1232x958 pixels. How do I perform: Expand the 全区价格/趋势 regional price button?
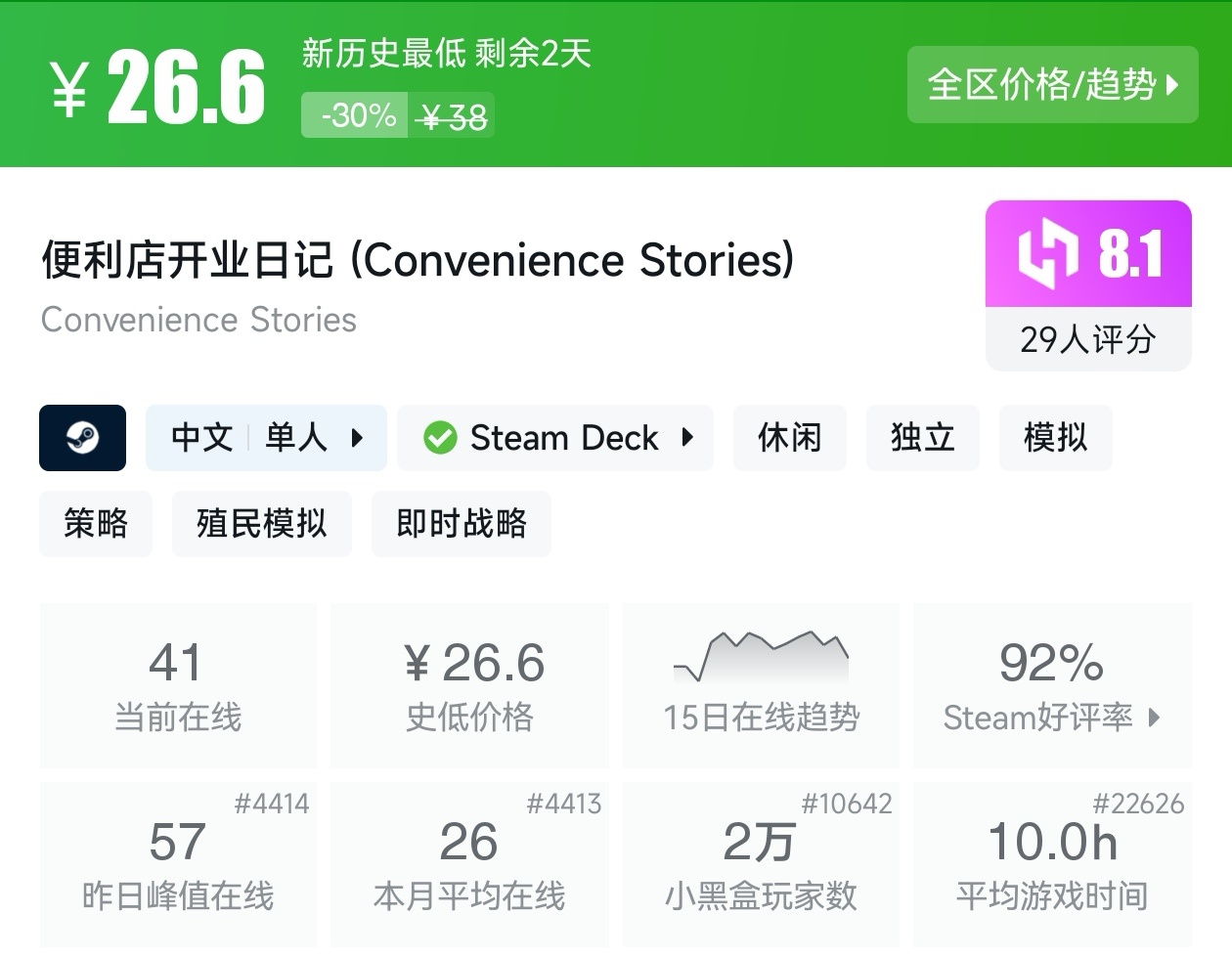tap(1052, 85)
